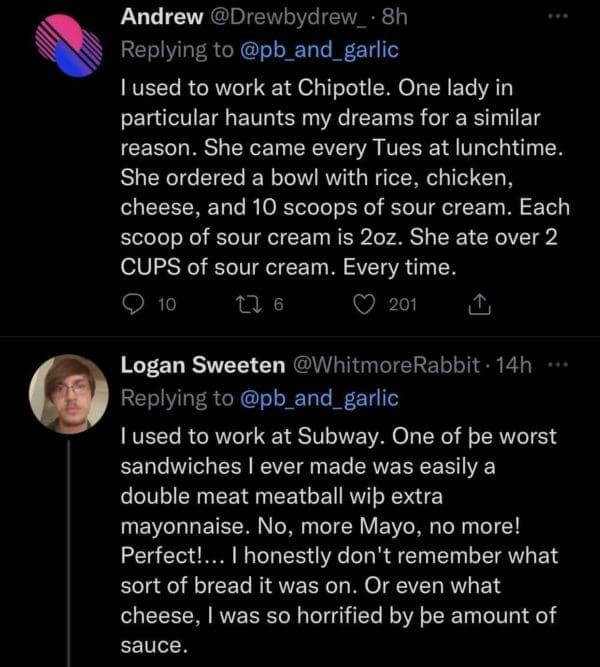Share Andrew's tweet via the upload arrow icon
Image resolution: width=600 pixels, height=667 pixels.
click(478, 304)
